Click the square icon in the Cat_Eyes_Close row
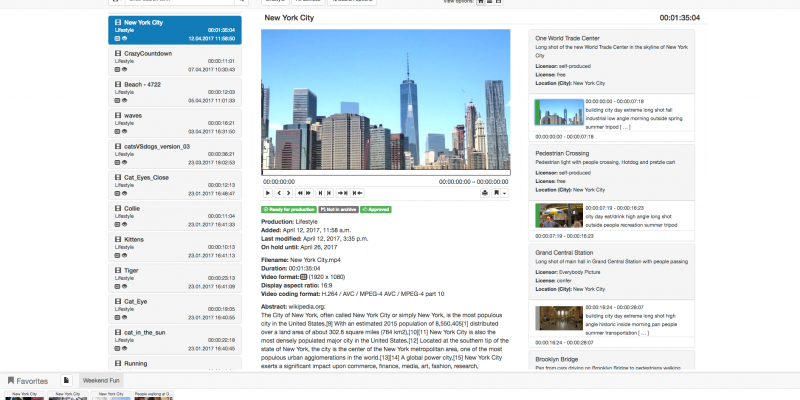The height and width of the screenshot is (400, 800). click(x=117, y=193)
